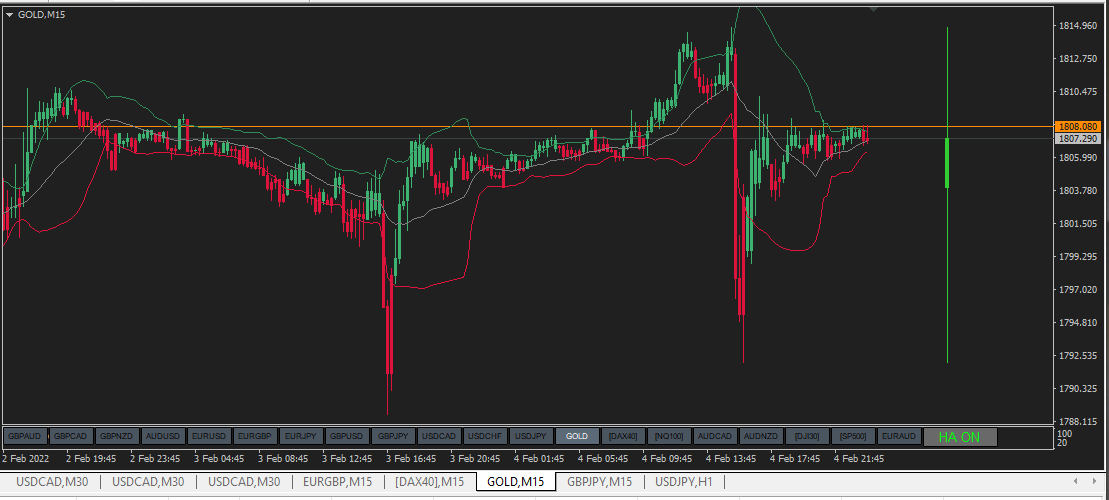Select the GBPNZD symbol button
This screenshot has width=1109, height=500.
117,436
